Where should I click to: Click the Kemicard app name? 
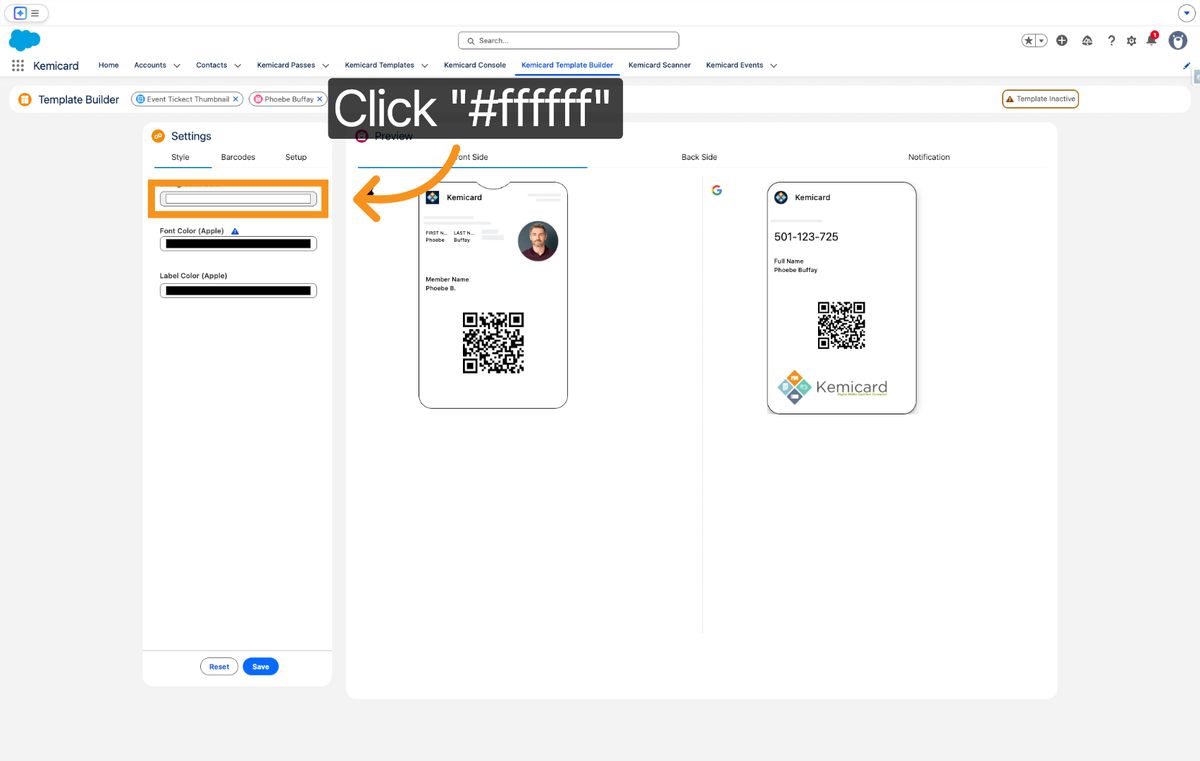point(56,65)
